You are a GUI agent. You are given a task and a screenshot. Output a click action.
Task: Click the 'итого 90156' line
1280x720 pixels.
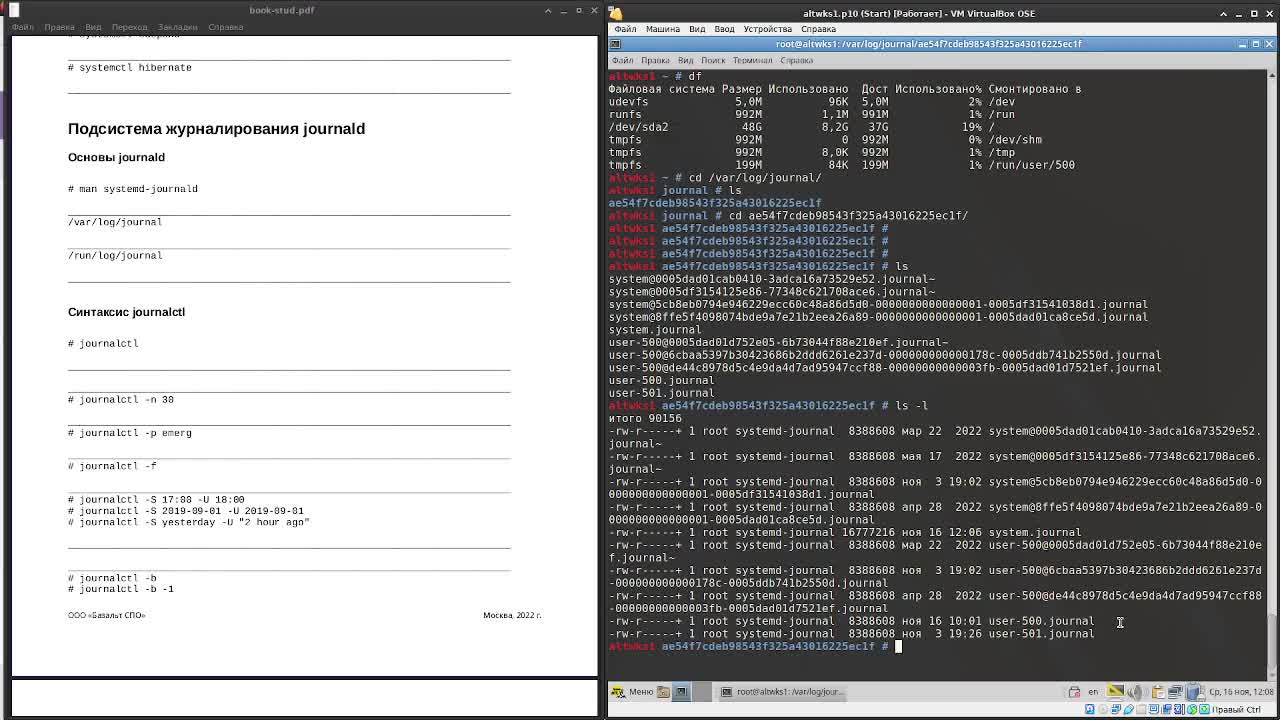click(x=645, y=419)
